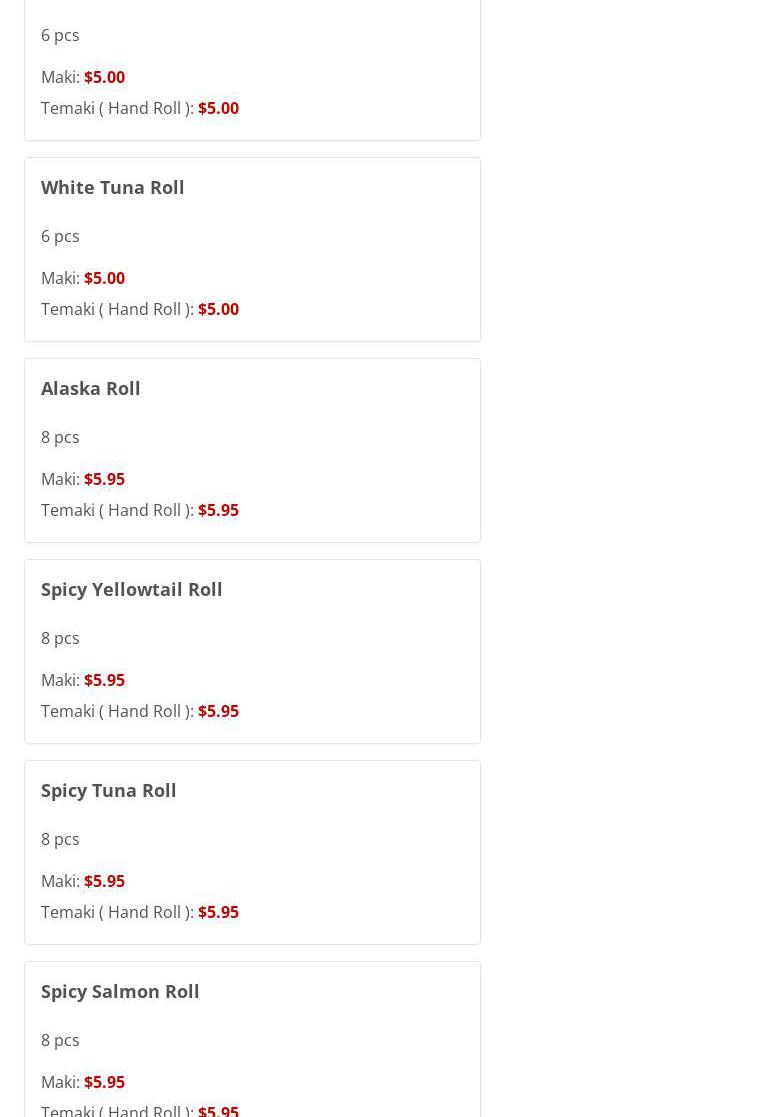
Task: Choose Alaska Roll Temaki hand roll price
Action: [218, 510]
